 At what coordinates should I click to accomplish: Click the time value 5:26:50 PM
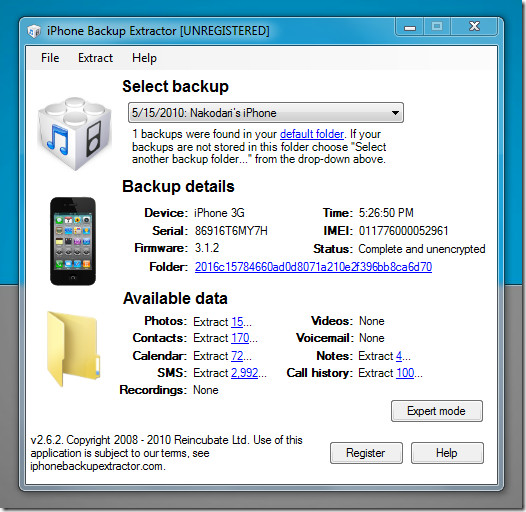[x=386, y=213]
